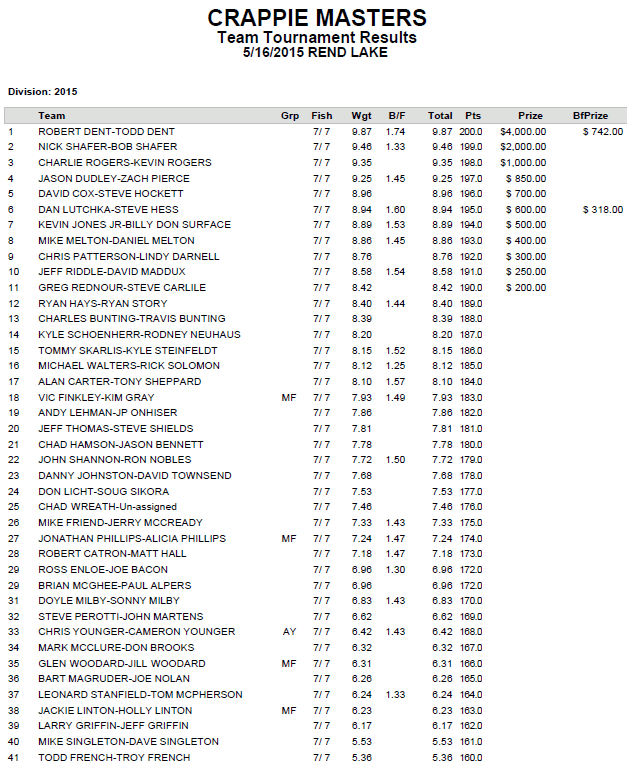Viewport: 627px width, 769px height.
Task: Click the Division: 2015 label
Action: click(x=43, y=92)
